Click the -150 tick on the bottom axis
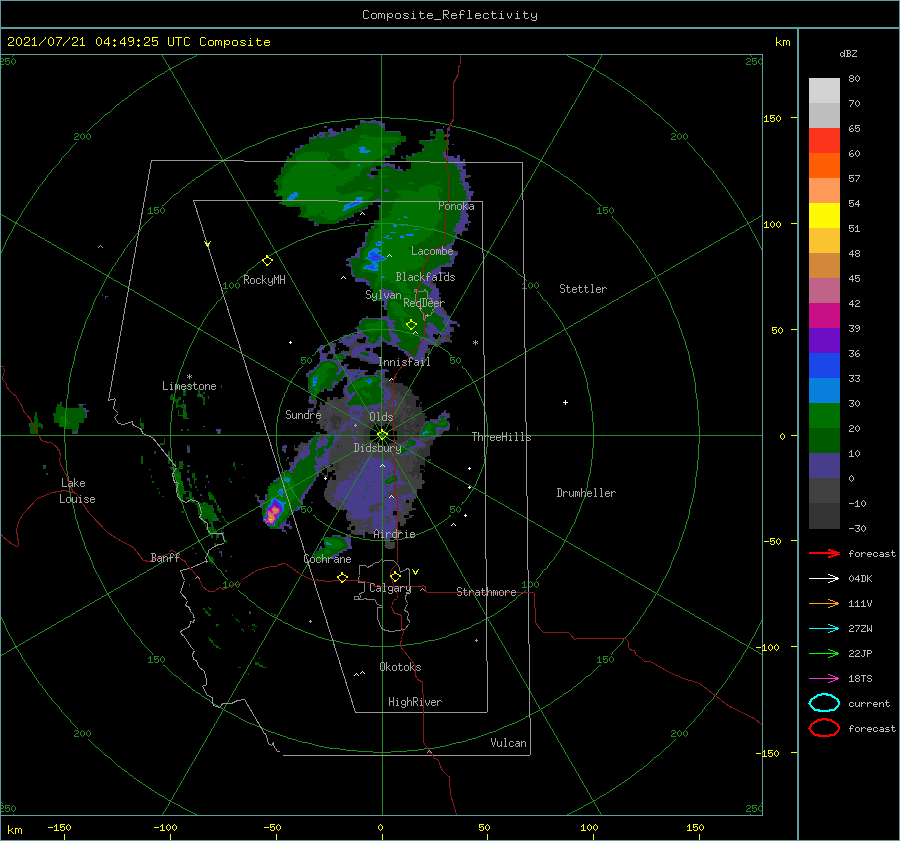900x841 pixels. click(59, 827)
